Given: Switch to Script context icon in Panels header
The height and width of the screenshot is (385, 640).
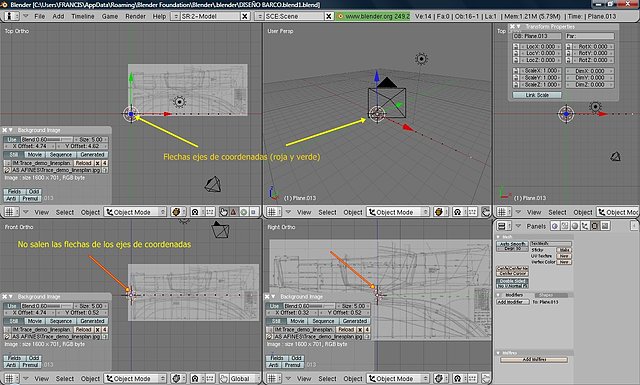Looking at the screenshot, I should pyautogui.click(x=565, y=226).
